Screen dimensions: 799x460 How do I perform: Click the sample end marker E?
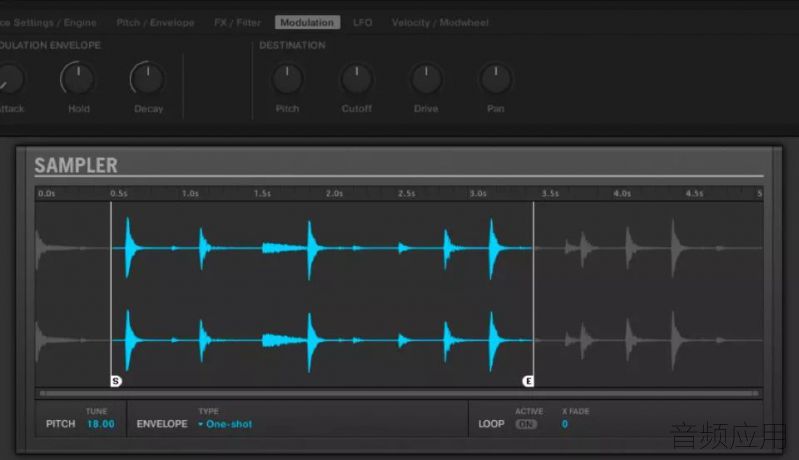click(528, 381)
